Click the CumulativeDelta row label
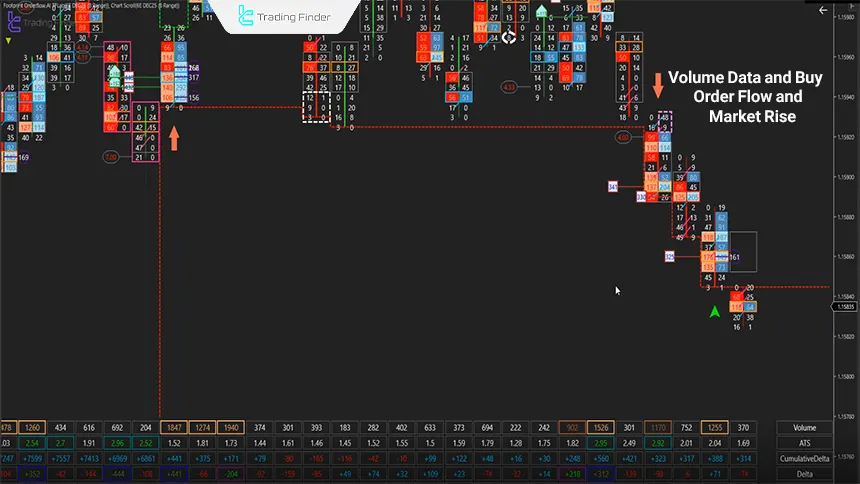Viewport: 860px width, 484px height. [805, 458]
